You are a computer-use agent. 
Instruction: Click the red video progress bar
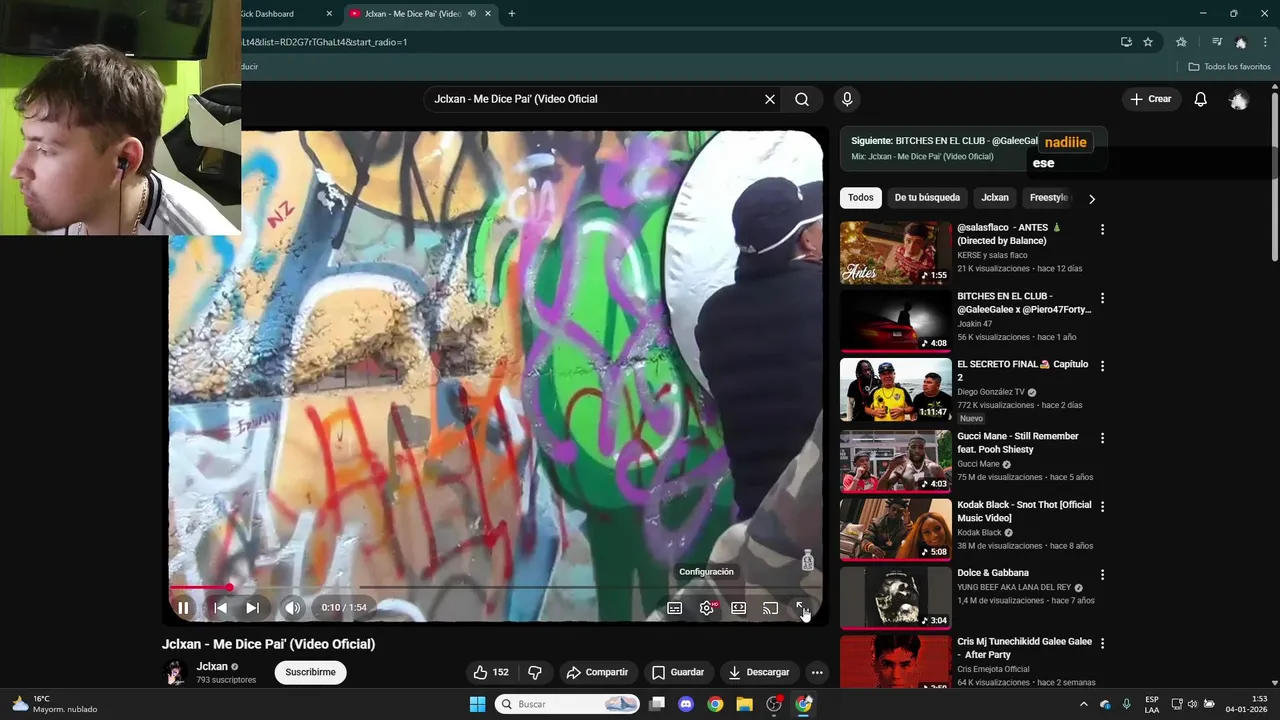199,587
